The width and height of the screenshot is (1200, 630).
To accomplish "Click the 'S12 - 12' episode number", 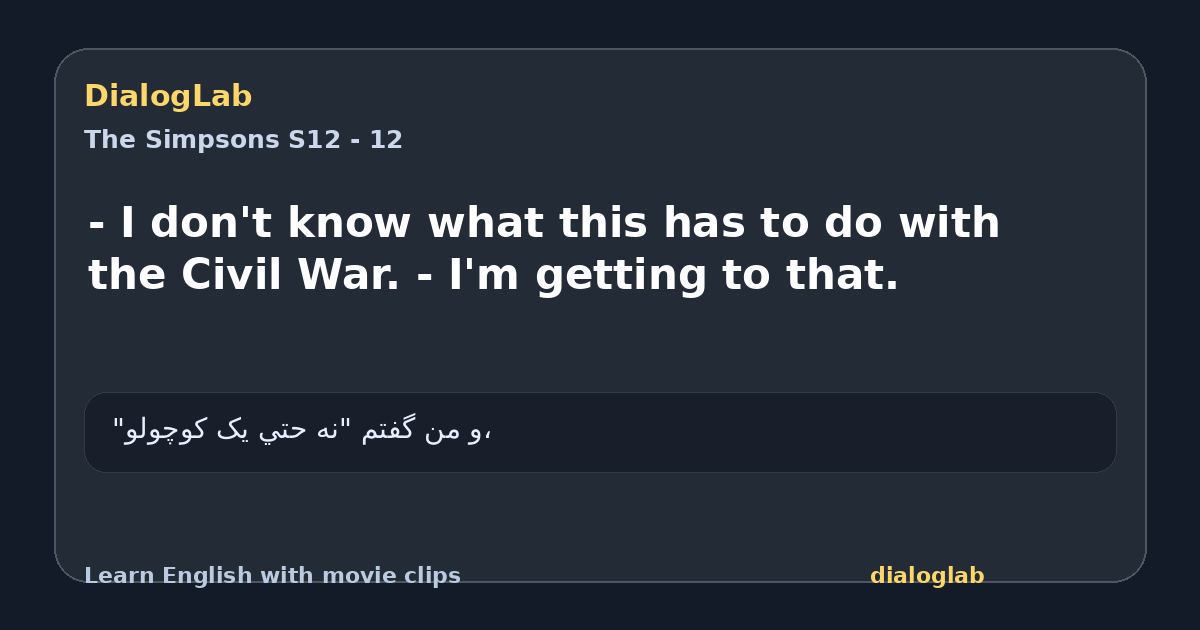I will tap(345, 140).
